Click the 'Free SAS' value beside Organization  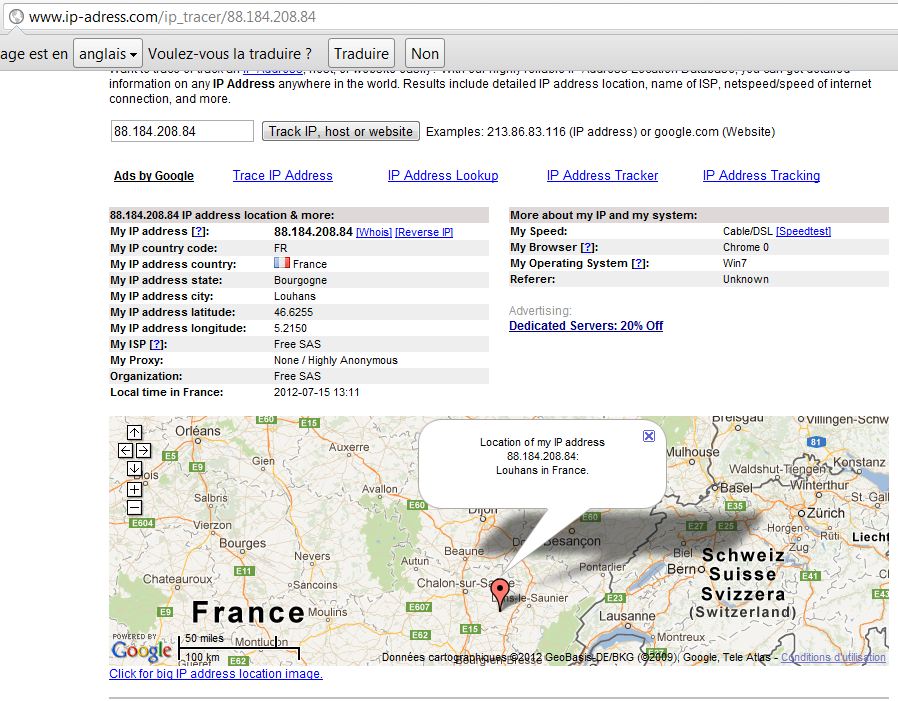pos(297,376)
